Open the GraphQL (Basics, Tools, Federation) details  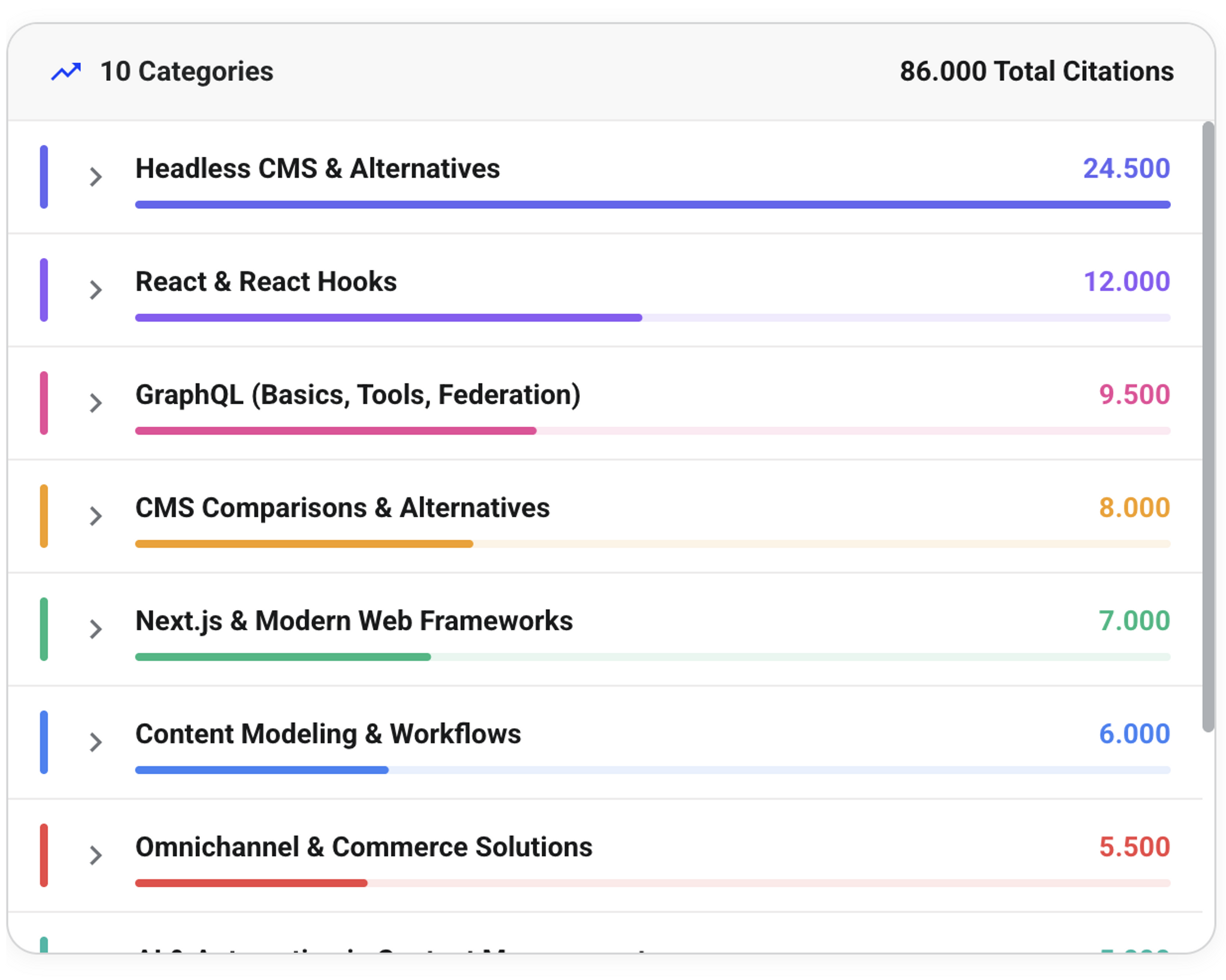[x=96, y=402]
